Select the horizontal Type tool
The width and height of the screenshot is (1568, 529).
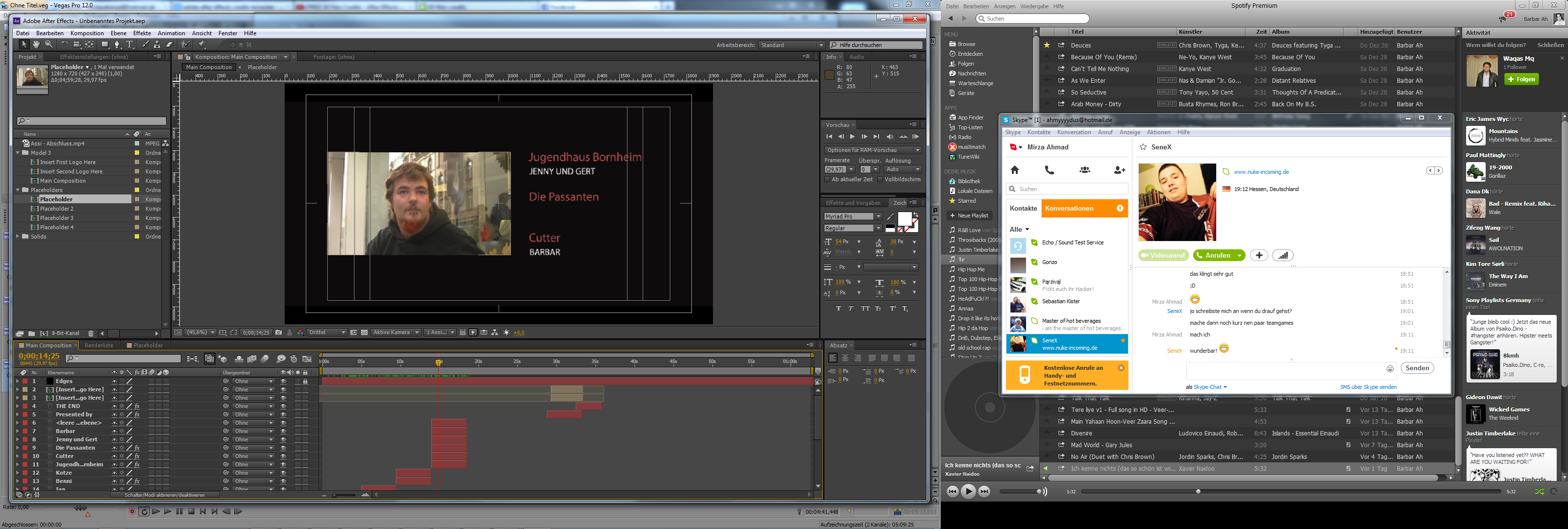130,45
